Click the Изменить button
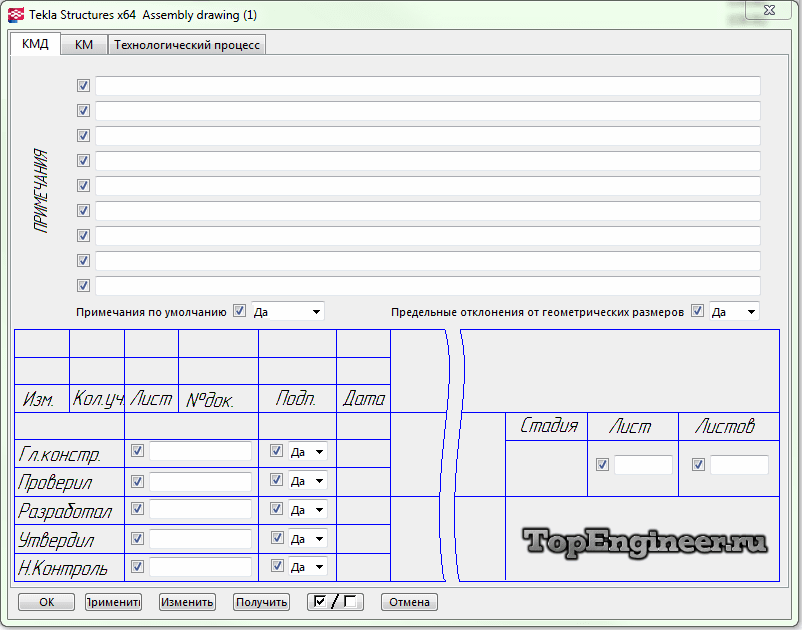 (187, 602)
